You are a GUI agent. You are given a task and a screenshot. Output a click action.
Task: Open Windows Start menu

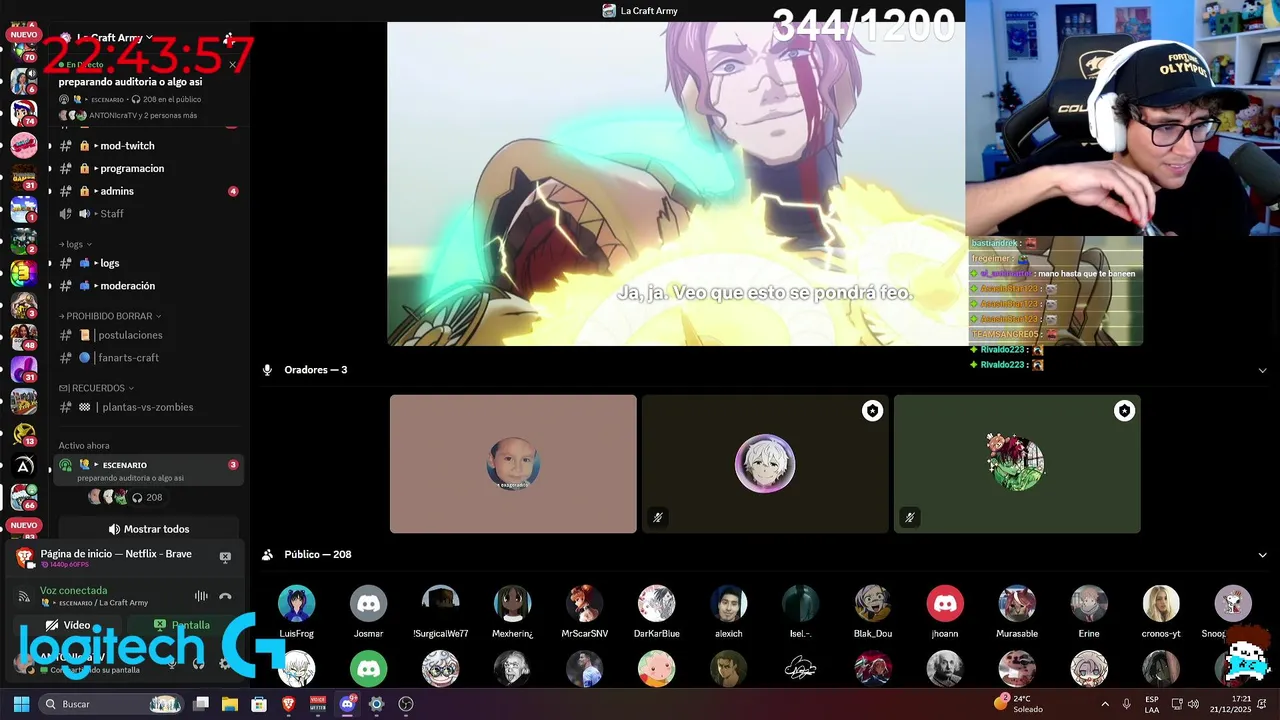[21, 704]
